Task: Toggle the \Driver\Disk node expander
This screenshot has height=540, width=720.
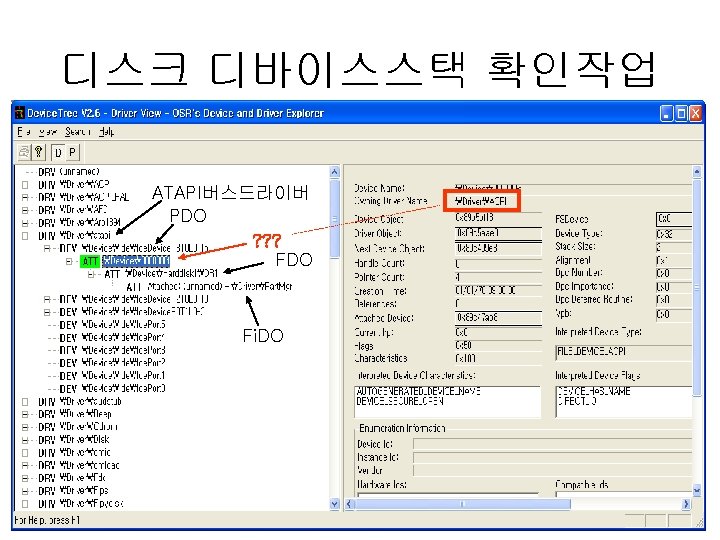Action: (25, 440)
